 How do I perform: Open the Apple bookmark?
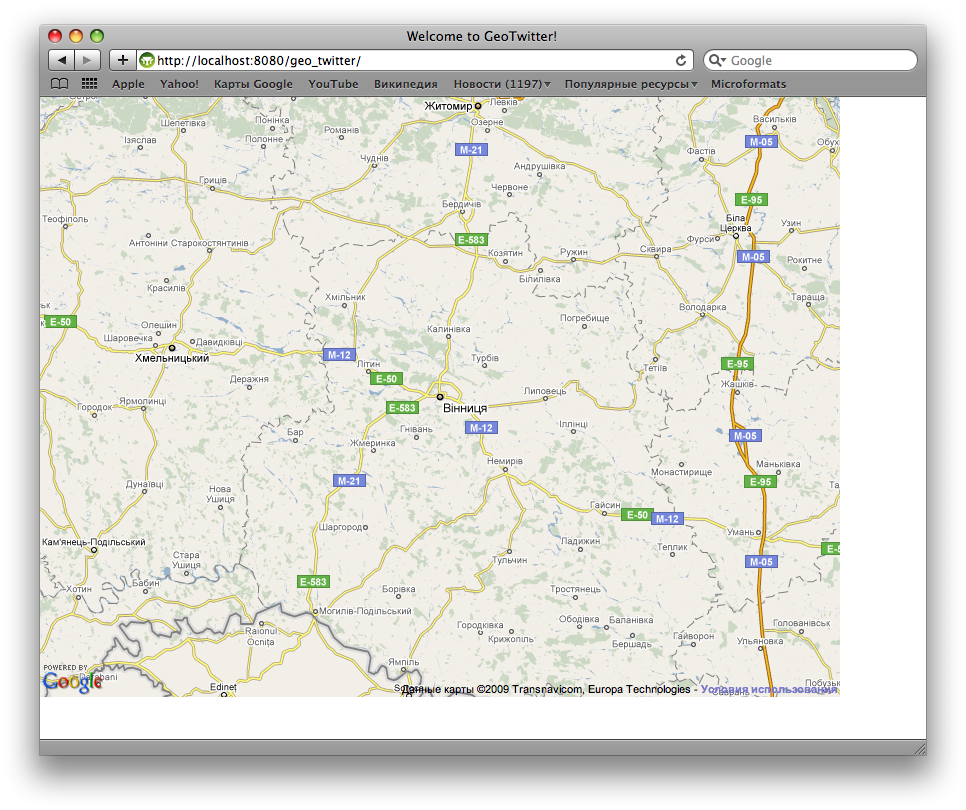pos(128,84)
